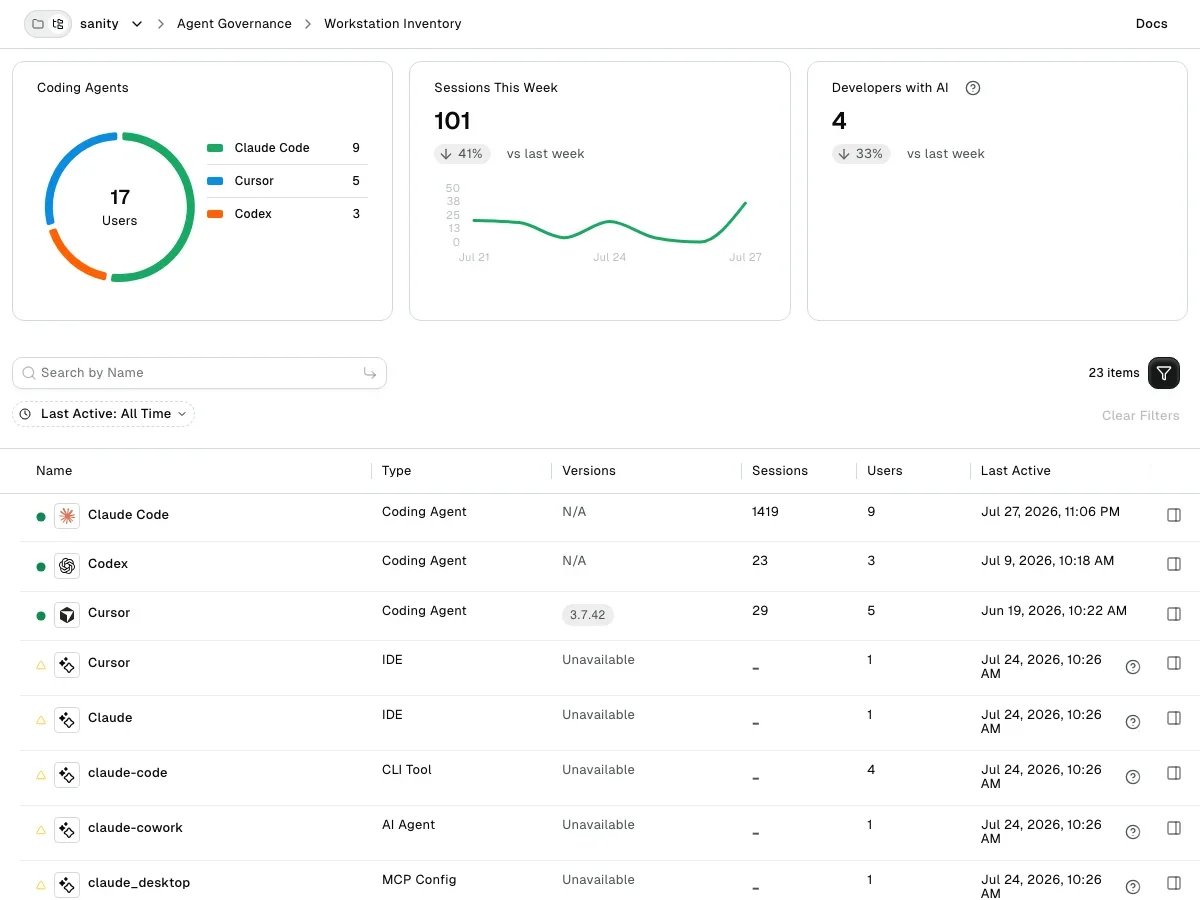Click the Codex orange legend swatch
Viewport: 1200px width, 900px height.
coord(215,214)
